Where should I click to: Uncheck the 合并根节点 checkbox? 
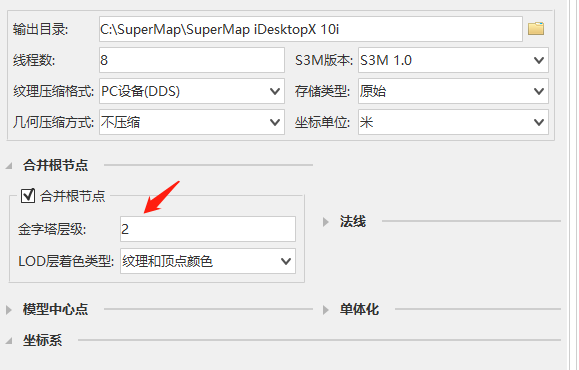[28, 196]
